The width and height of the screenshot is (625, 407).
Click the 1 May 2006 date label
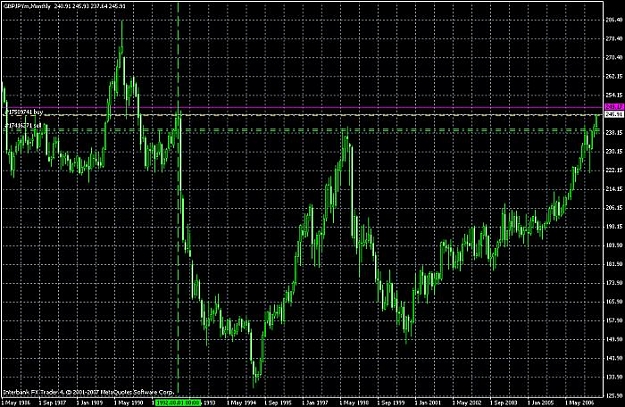(x=579, y=403)
